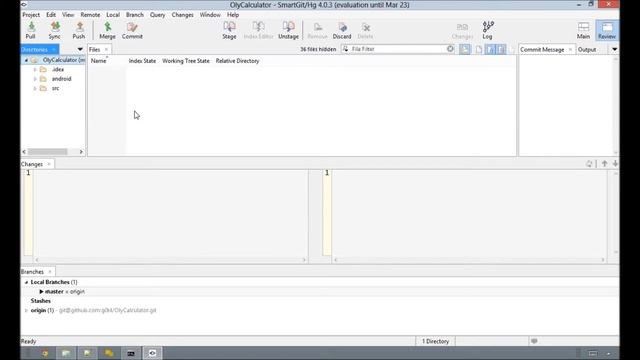Close the Commit Message tab
Screen dimensions: 640x360
(570, 49)
